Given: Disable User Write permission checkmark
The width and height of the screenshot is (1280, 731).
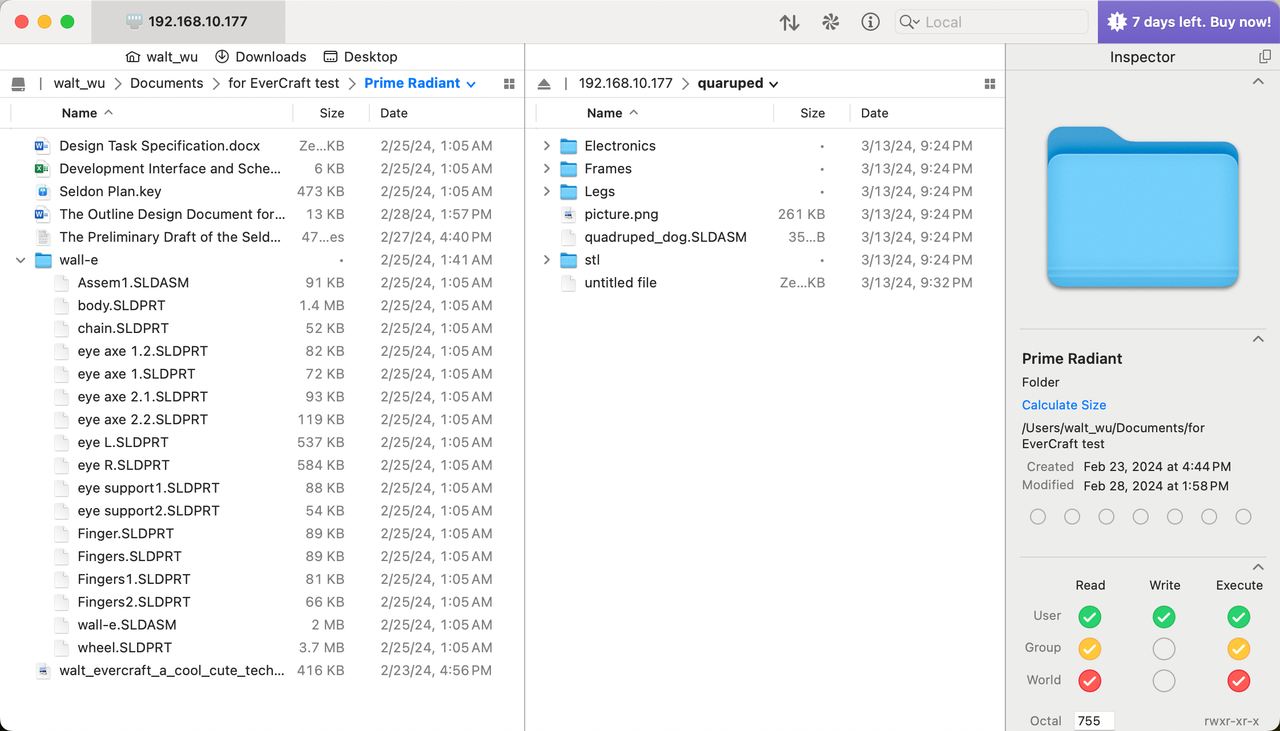Looking at the screenshot, I should click(x=1163, y=616).
